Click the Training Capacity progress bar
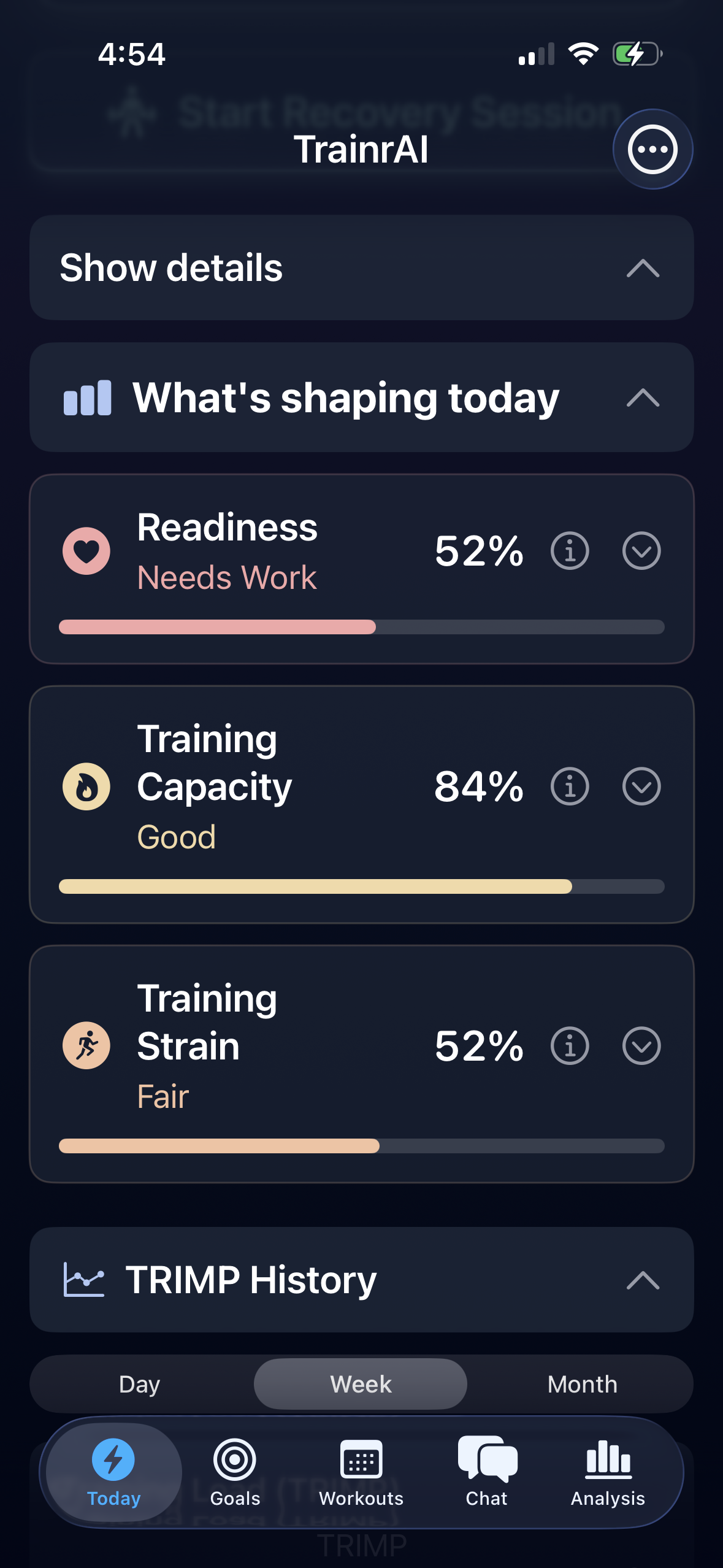Image resolution: width=723 pixels, height=1568 pixels. coord(361,886)
